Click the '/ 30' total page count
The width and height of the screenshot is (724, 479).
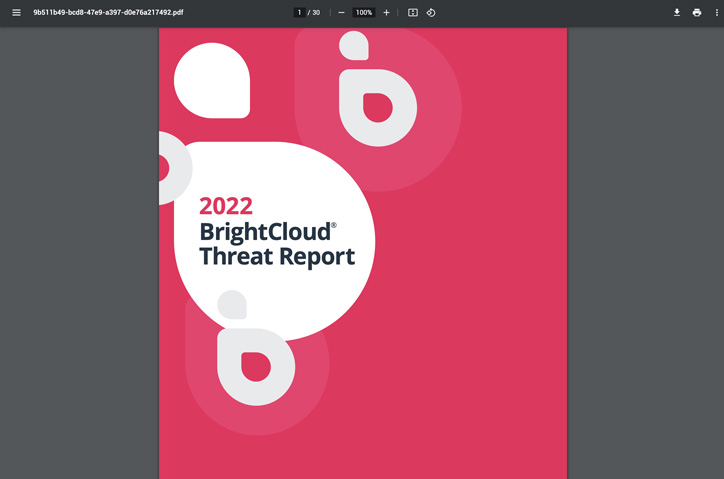[x=314, y=12]
